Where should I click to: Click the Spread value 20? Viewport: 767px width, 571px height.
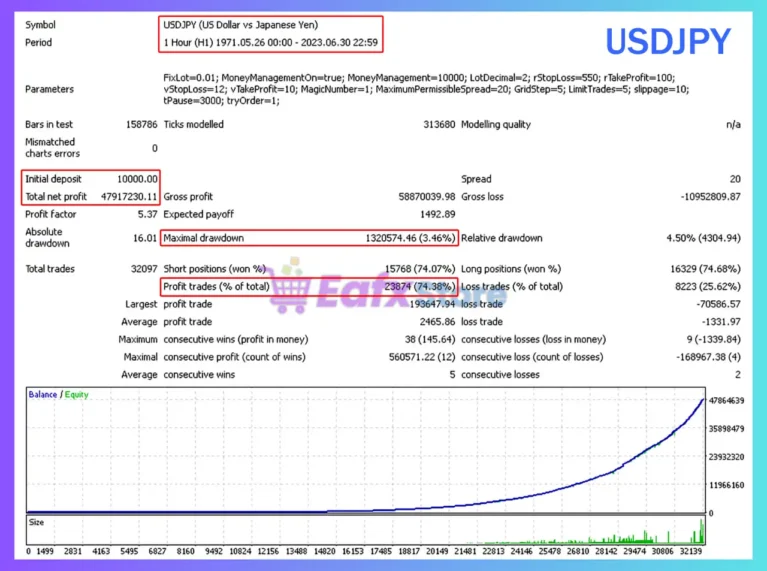[734, 179]
